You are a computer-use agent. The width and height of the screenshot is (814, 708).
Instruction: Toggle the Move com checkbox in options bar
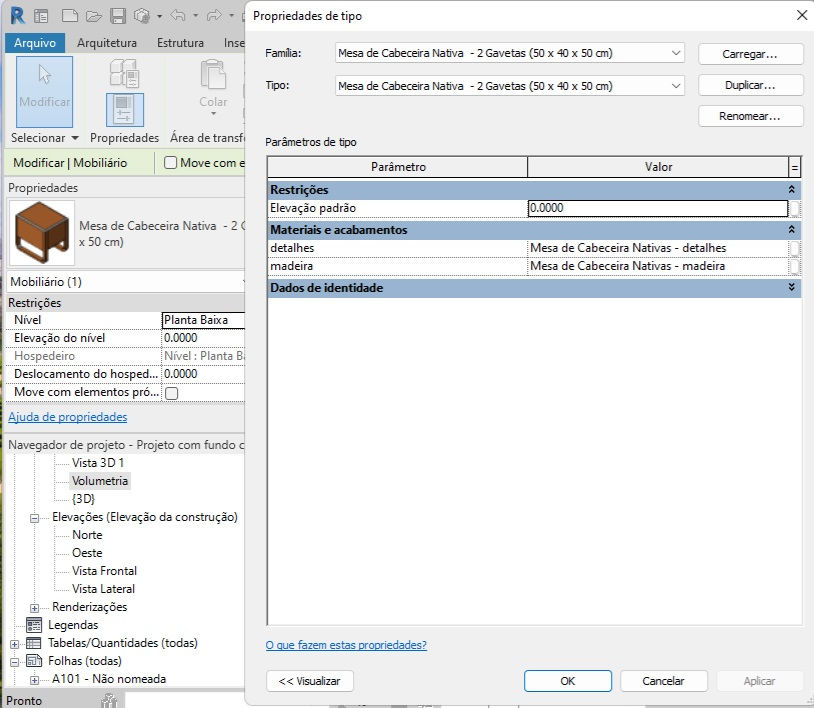[170, 163]
